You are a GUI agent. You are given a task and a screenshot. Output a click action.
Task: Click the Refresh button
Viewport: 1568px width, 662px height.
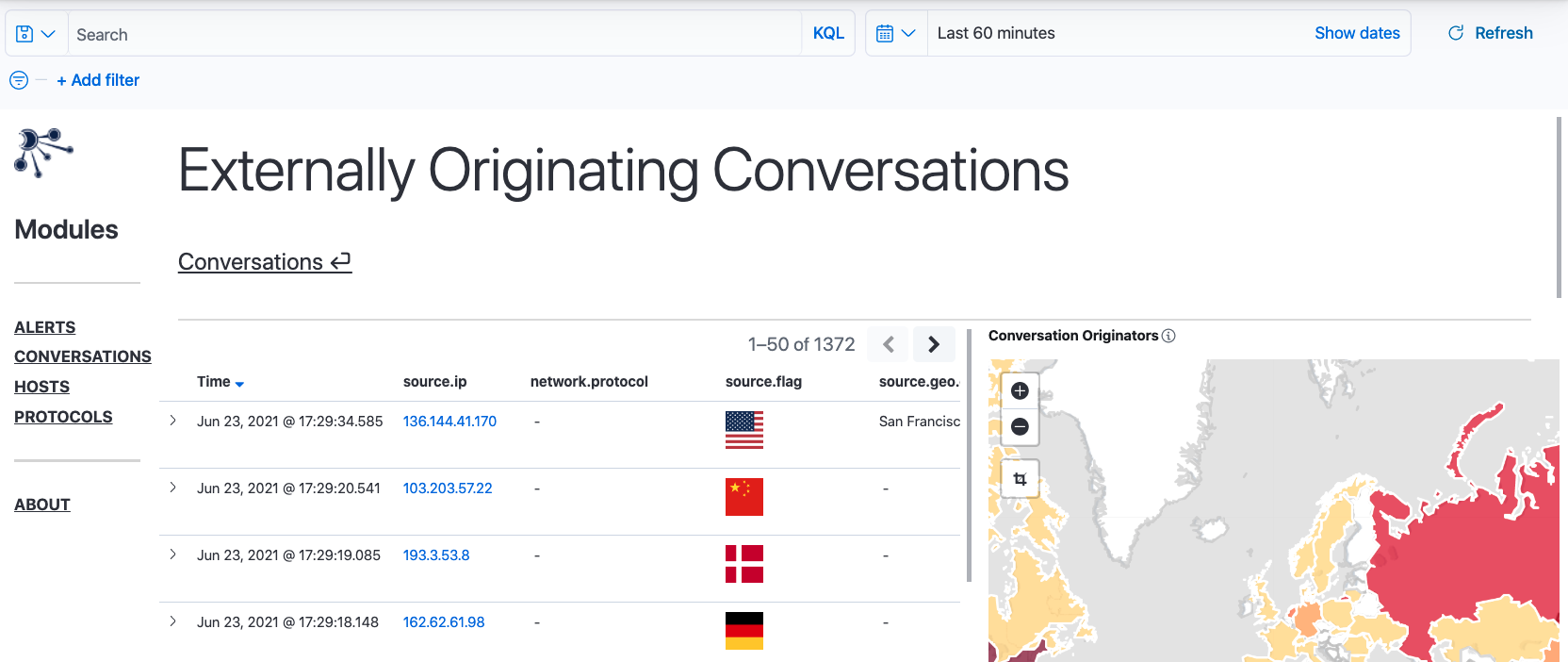click(1491, 33)
